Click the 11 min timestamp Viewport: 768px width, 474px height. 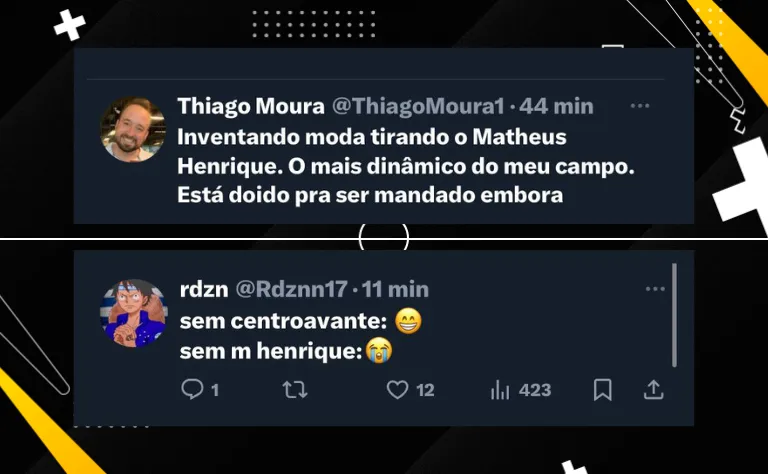[x=395, y=289]
